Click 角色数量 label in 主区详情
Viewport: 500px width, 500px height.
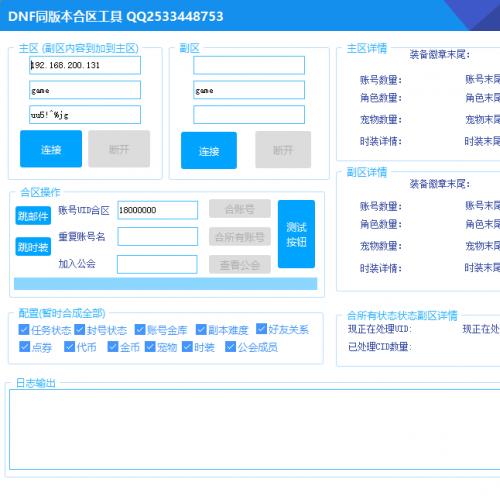click(381, 98)
